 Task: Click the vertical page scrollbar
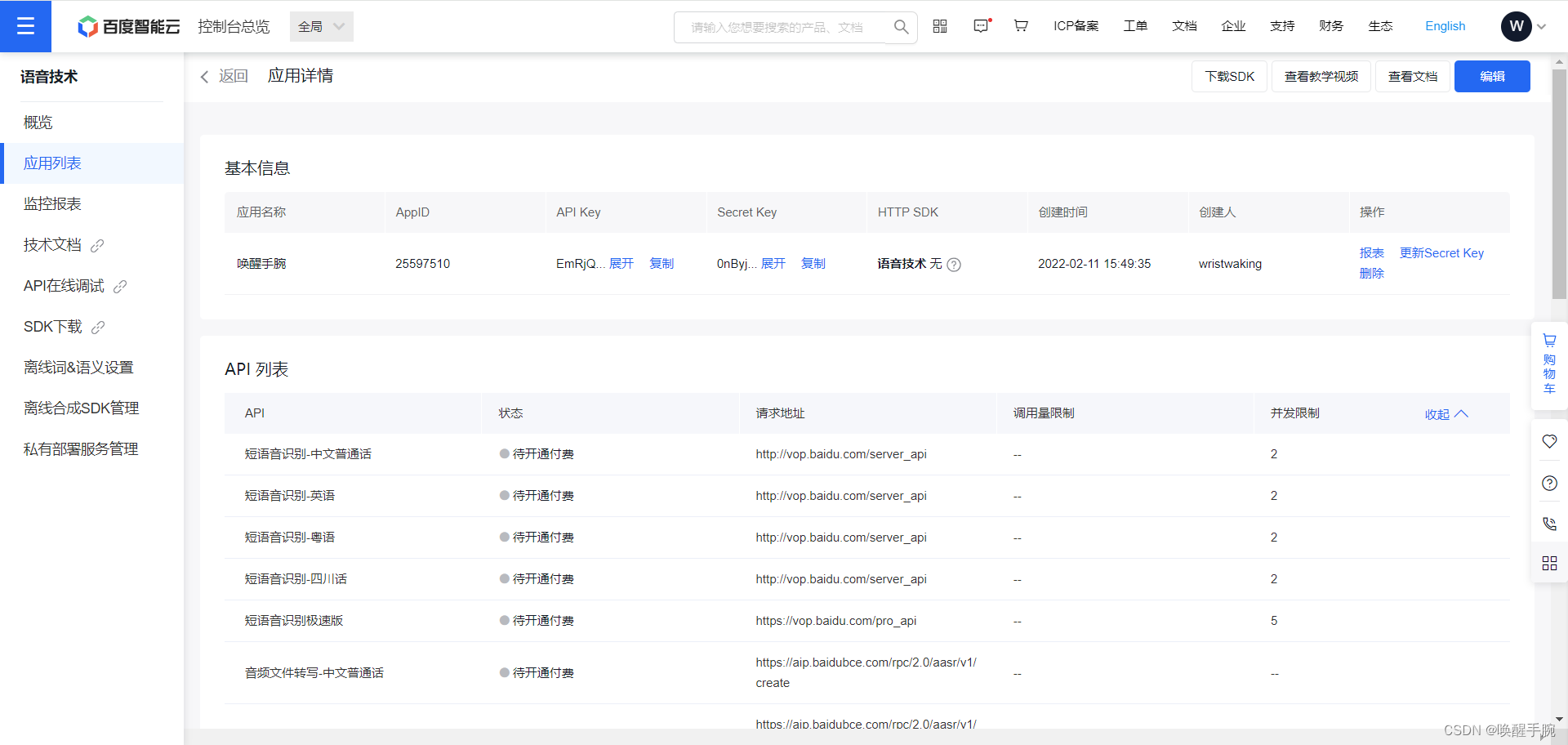tap(1559, 185)
